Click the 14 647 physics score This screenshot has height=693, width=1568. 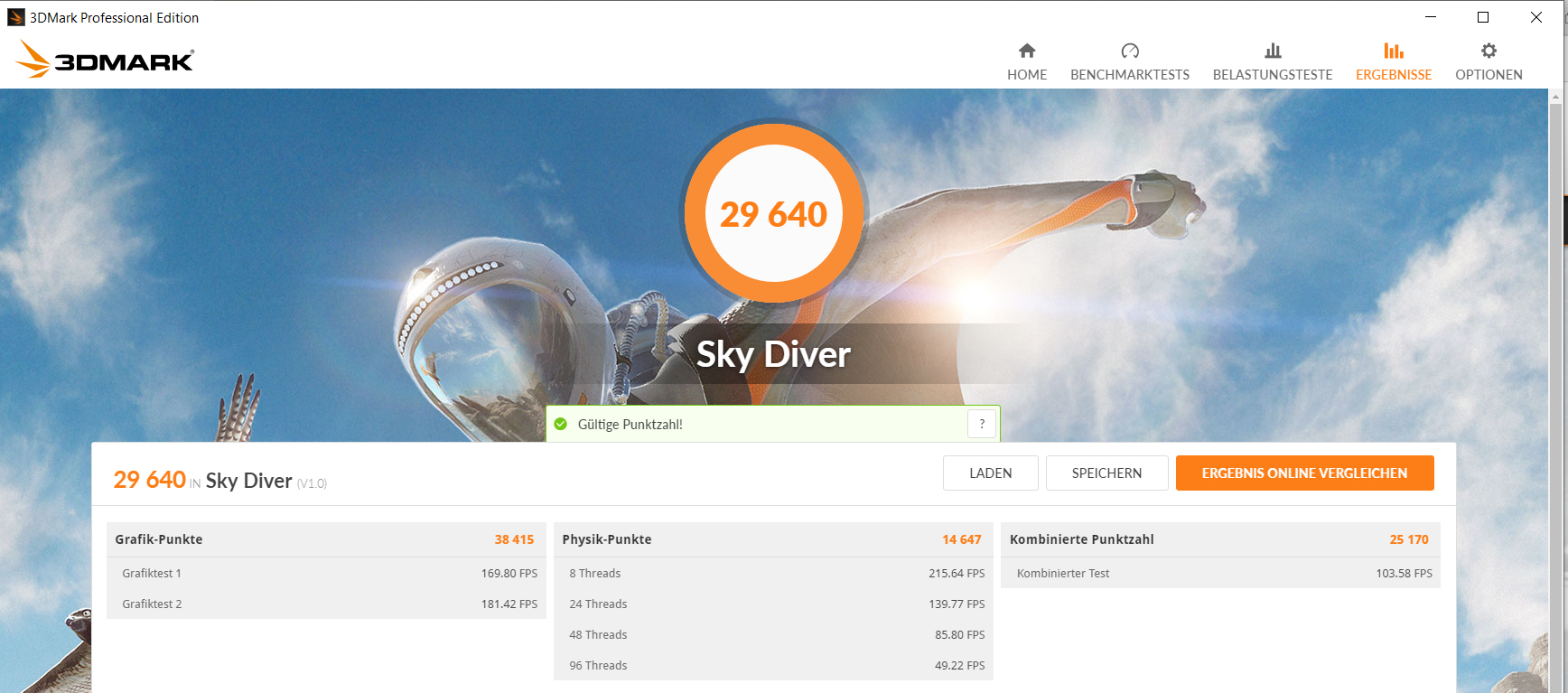point(962,539)
